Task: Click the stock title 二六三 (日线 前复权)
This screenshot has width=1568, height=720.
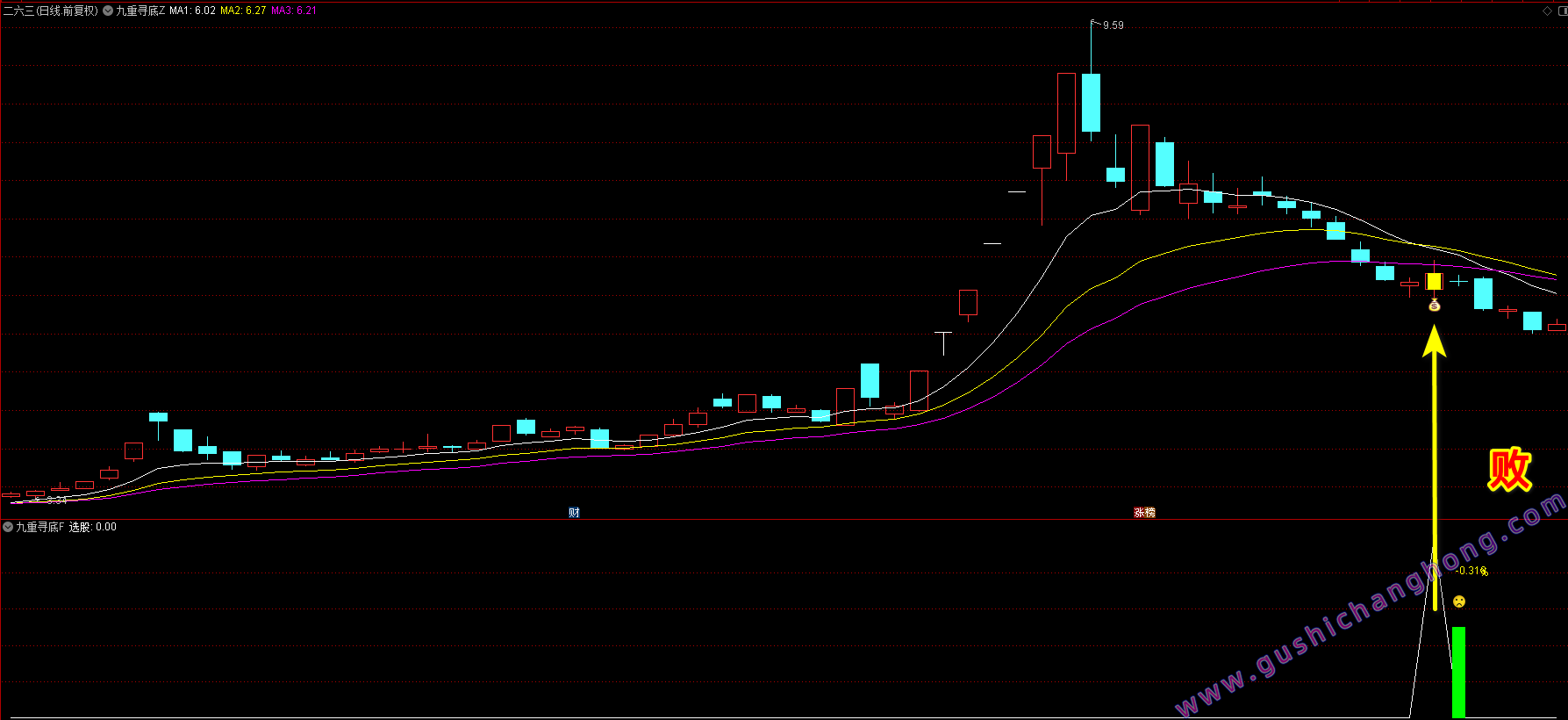Action: 51,11
